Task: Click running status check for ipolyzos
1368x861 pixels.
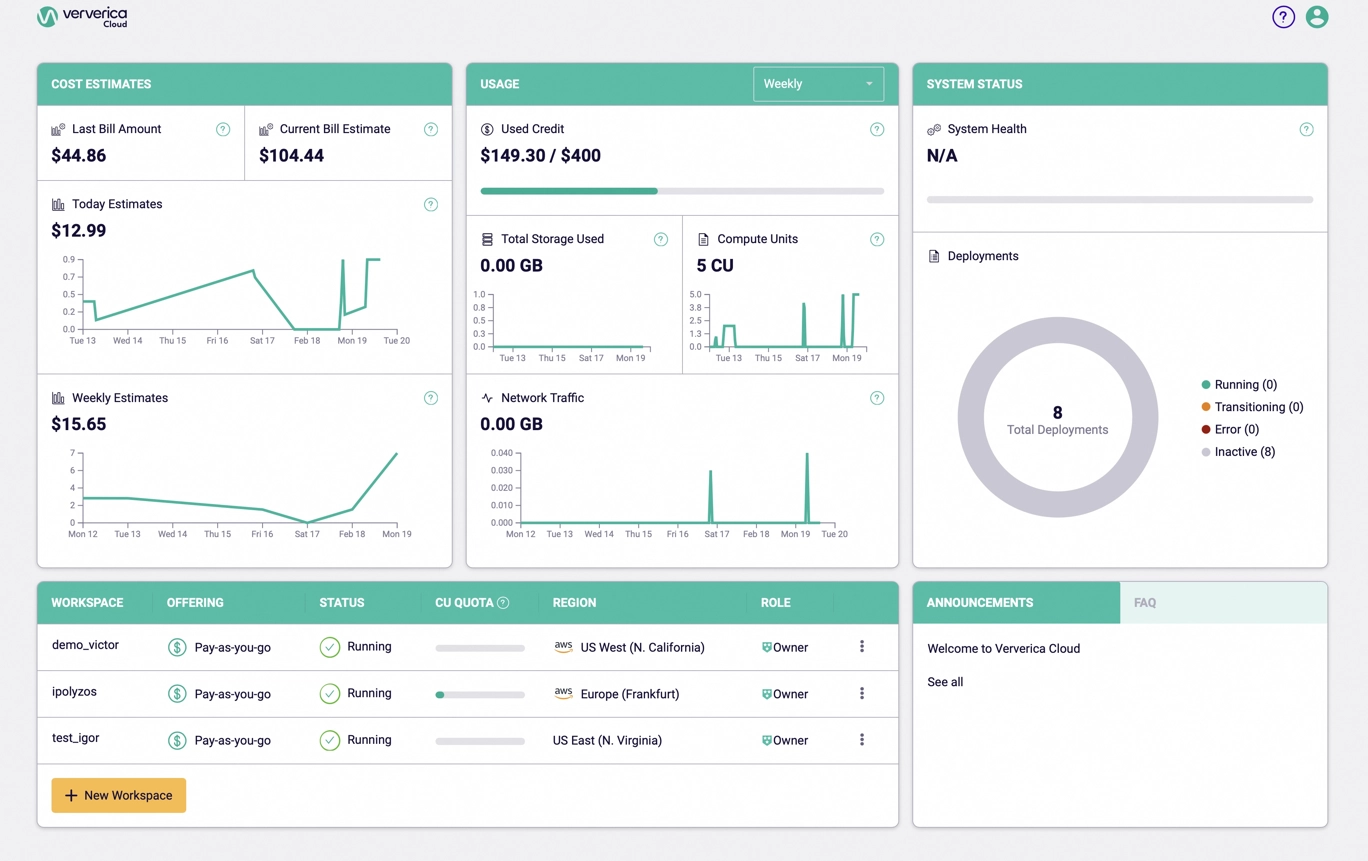Action: (x=329, y=693)
